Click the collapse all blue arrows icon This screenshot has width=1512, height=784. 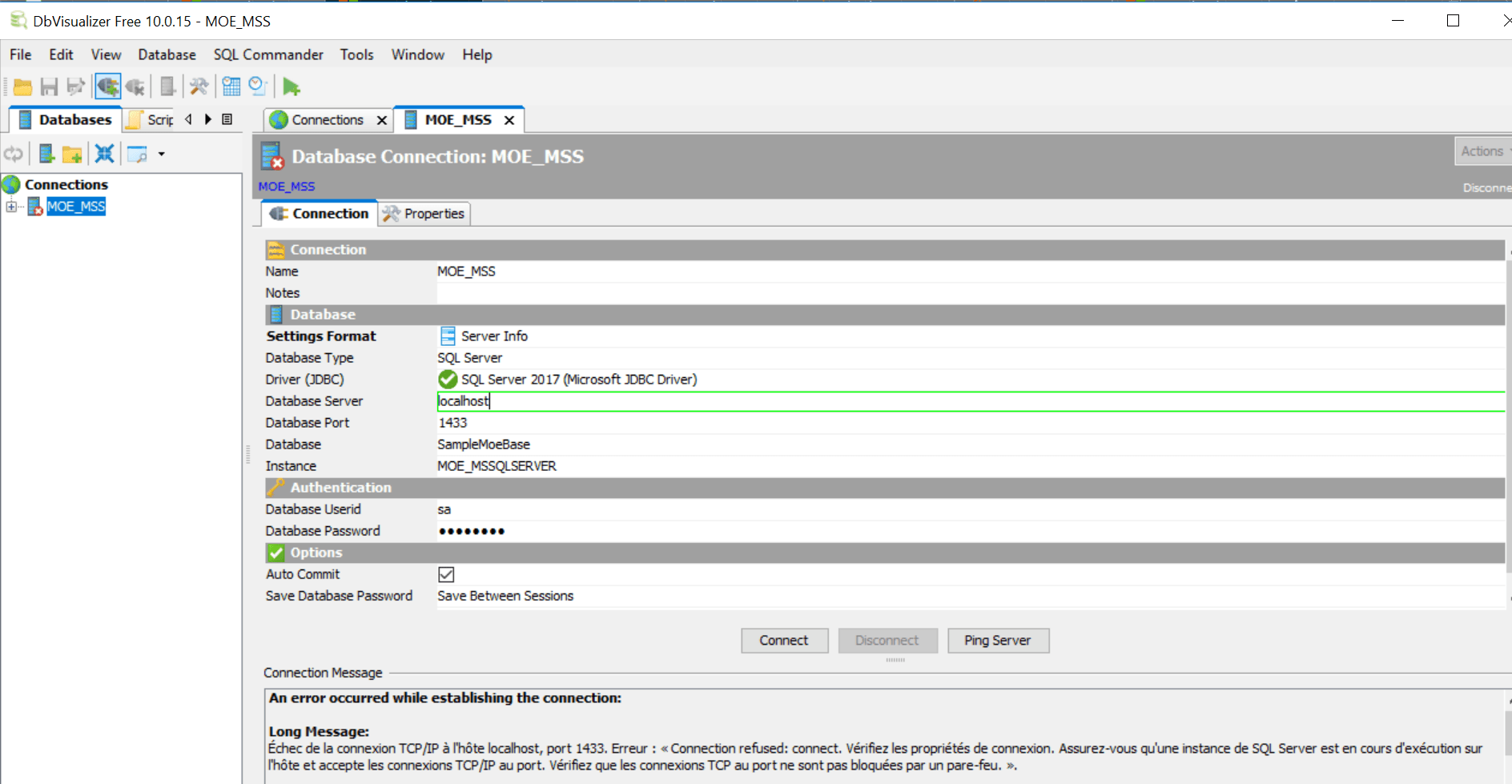[x=104, y=154]
